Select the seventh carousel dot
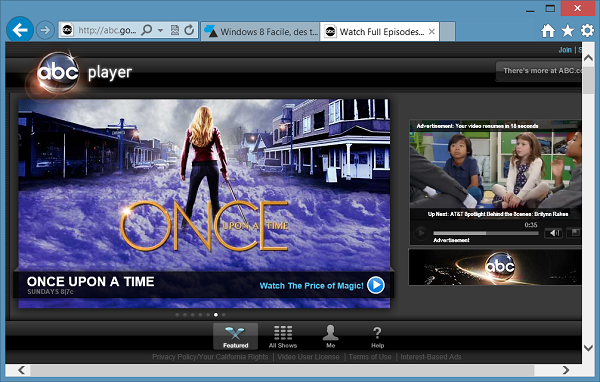The image size is (600, 382). 224,315
